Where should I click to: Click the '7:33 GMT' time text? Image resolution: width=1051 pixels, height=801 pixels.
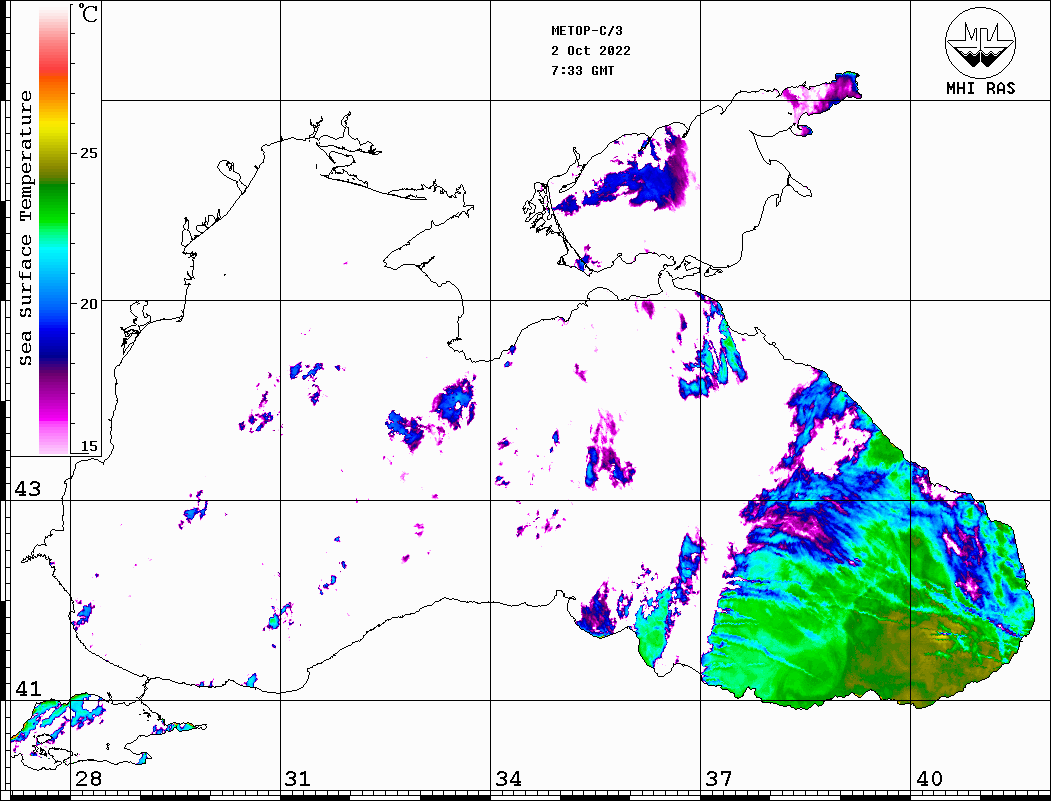tap(582, 70)
